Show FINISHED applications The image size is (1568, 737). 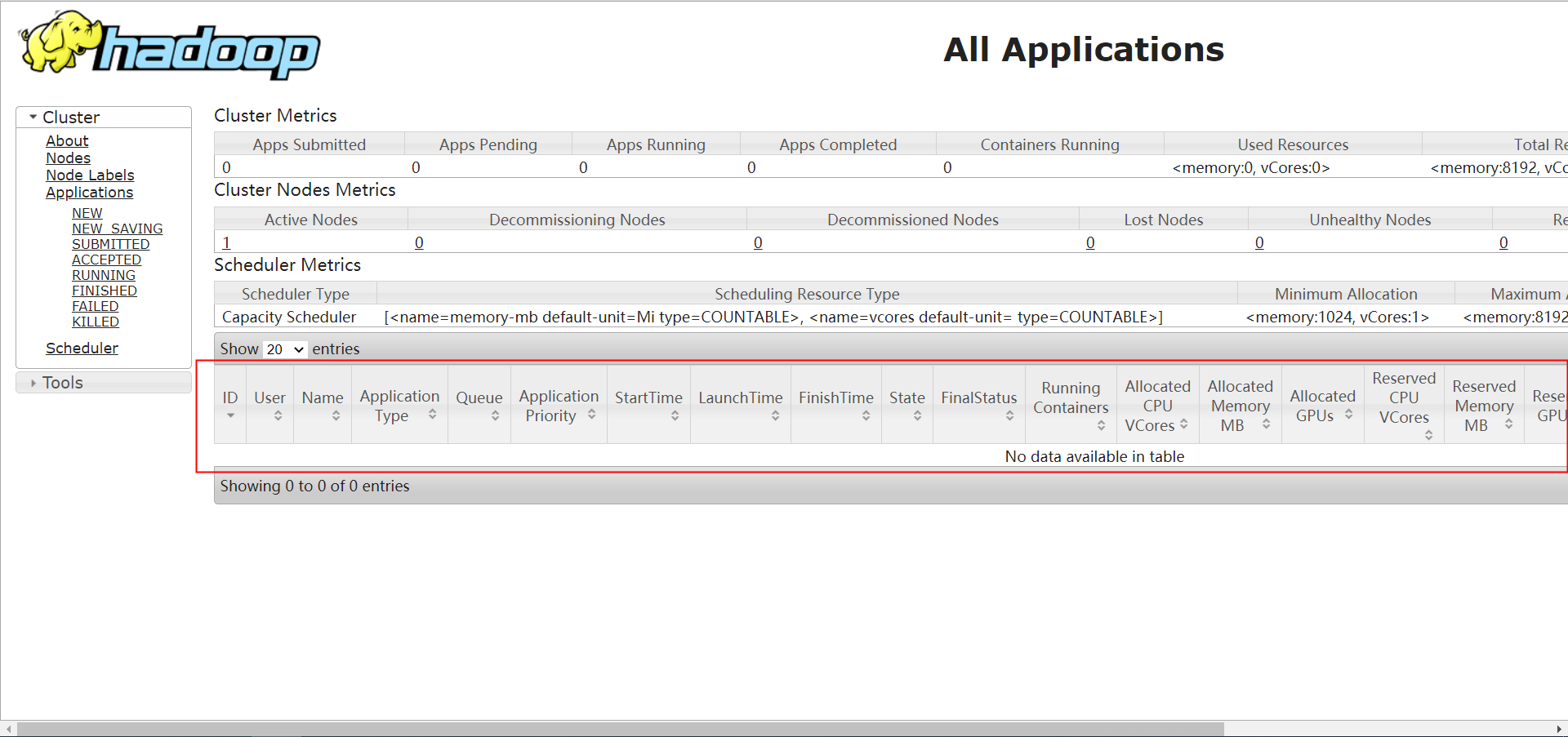click(104, 291)
